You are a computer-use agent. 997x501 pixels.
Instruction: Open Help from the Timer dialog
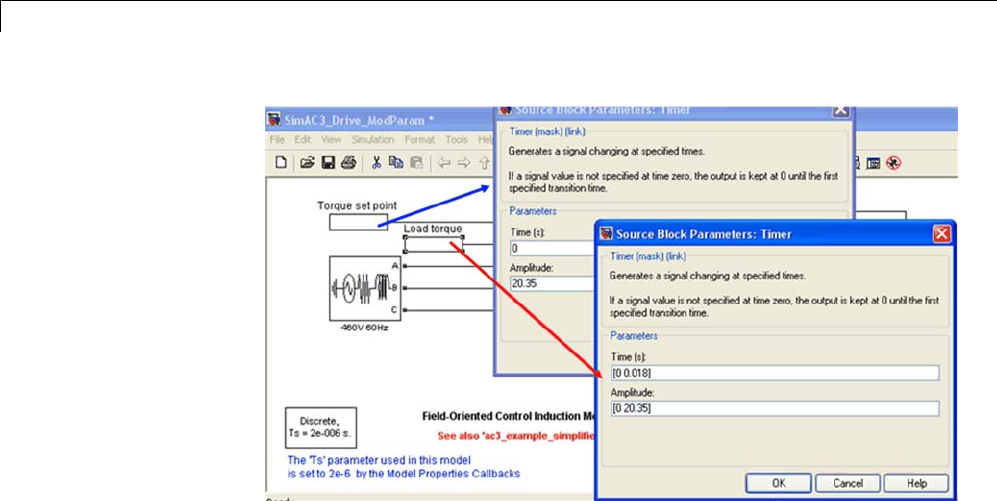click(x=916, y=483)
